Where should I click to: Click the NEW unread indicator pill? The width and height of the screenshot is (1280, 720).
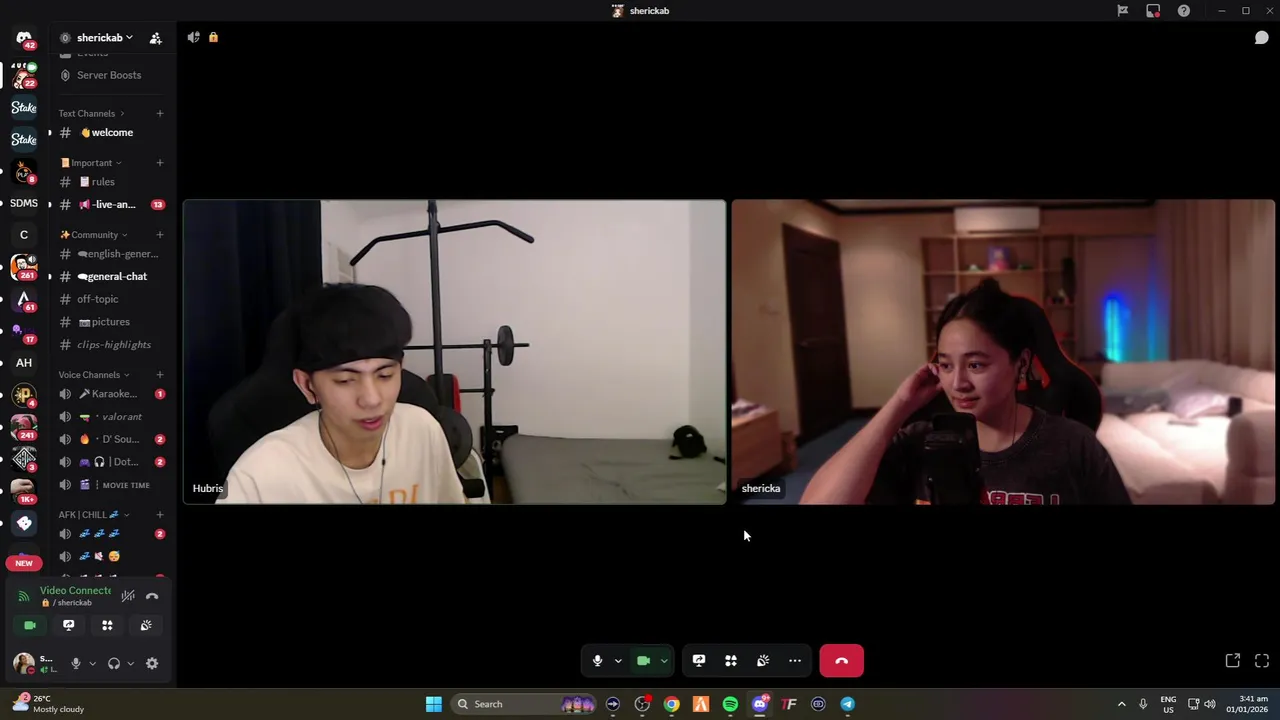click(x=24, y=563)
